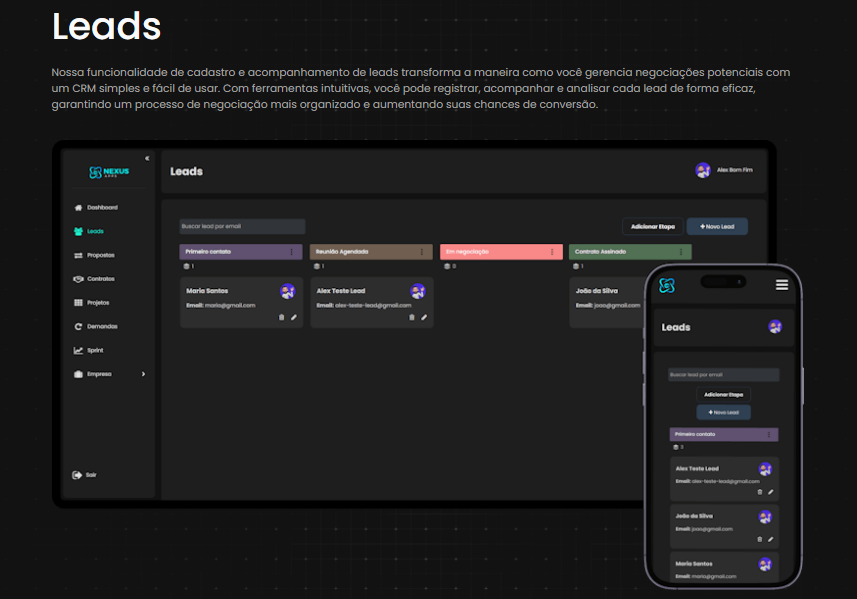Click Alex Teste Lead avatar on desktop card

(418, 291)
